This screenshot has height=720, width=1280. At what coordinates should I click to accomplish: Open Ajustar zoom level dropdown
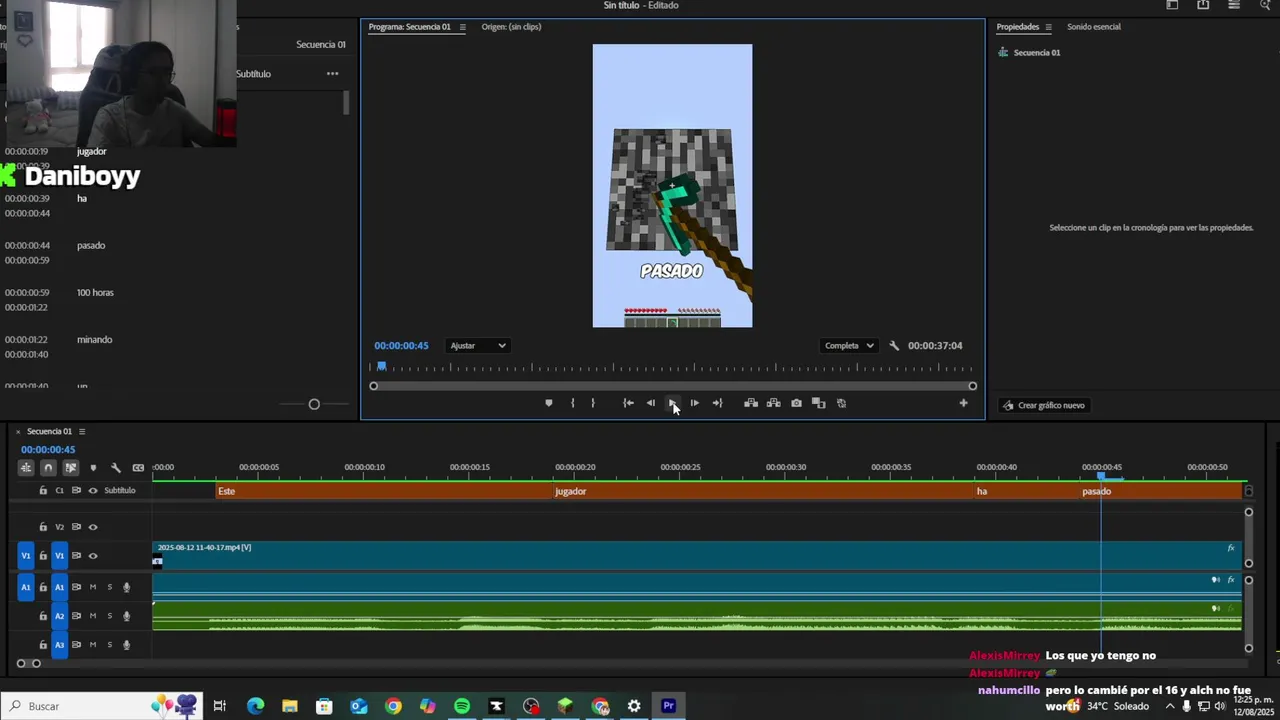[x=478, y=346]
